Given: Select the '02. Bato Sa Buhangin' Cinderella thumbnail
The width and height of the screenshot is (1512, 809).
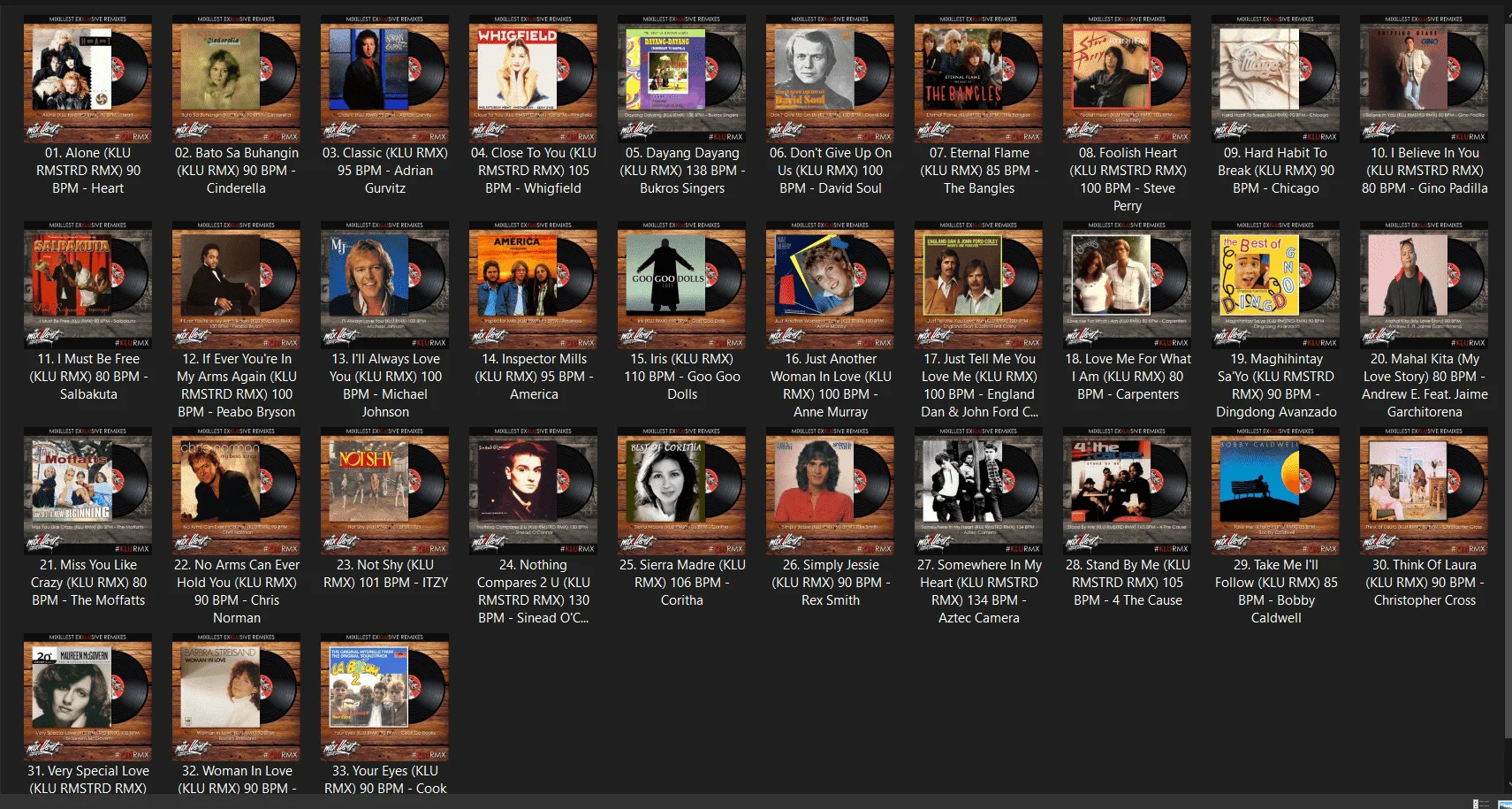Looking at the screenshot, I should [237, 79].
